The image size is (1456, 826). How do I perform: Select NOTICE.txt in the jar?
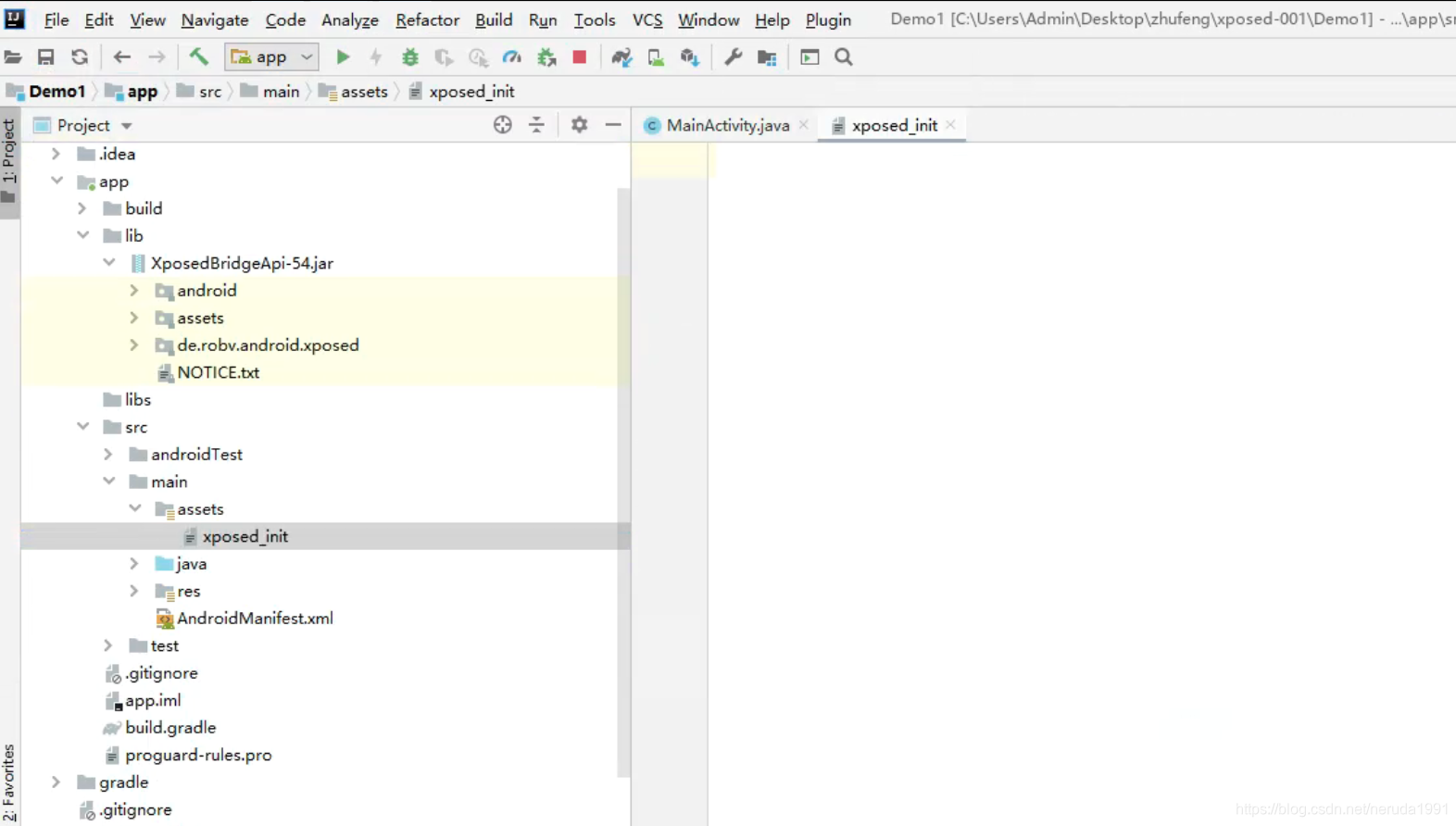[218, 372]
